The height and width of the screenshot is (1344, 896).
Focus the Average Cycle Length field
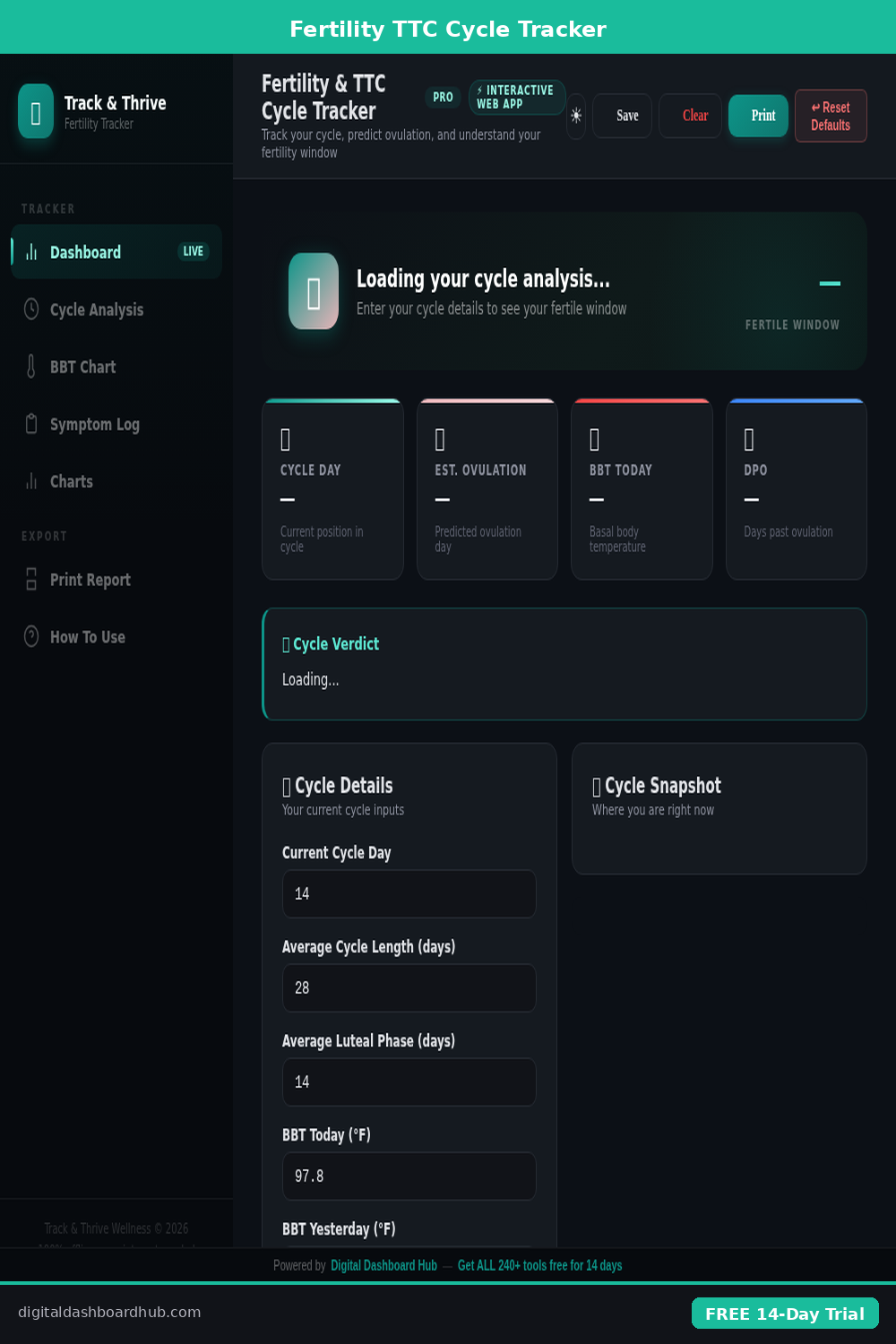pos(409,987)
